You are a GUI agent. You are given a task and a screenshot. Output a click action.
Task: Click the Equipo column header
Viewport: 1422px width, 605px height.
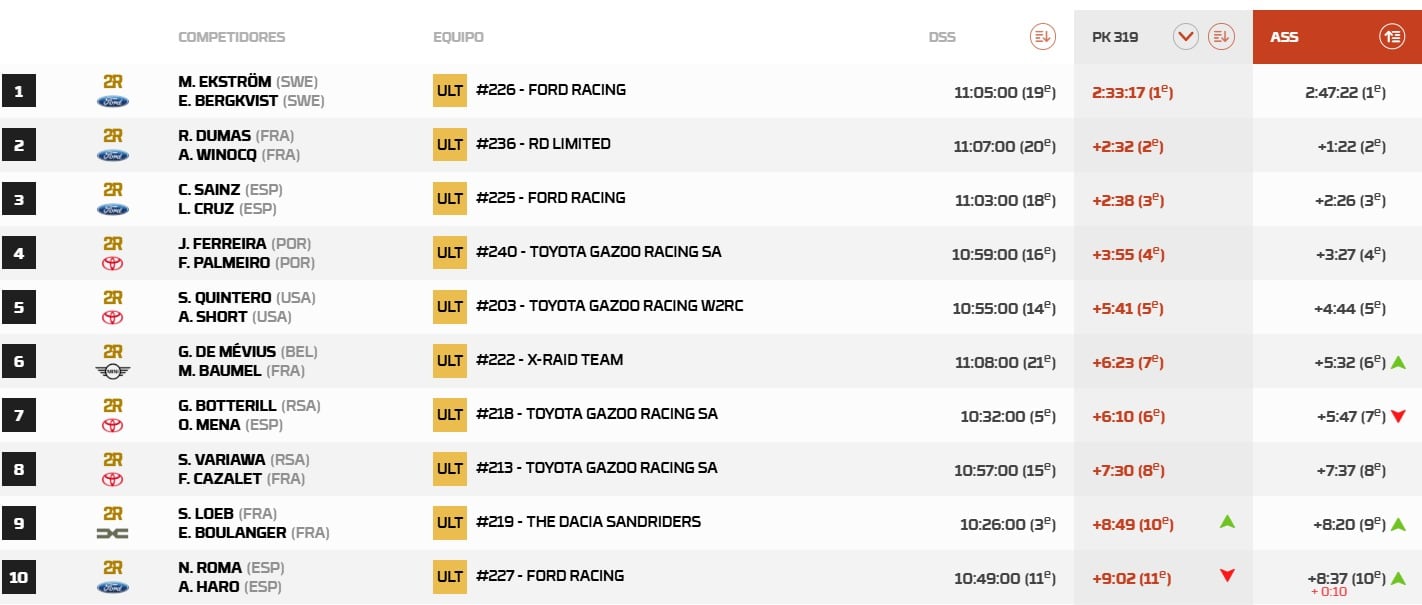[x=458, y=37]
